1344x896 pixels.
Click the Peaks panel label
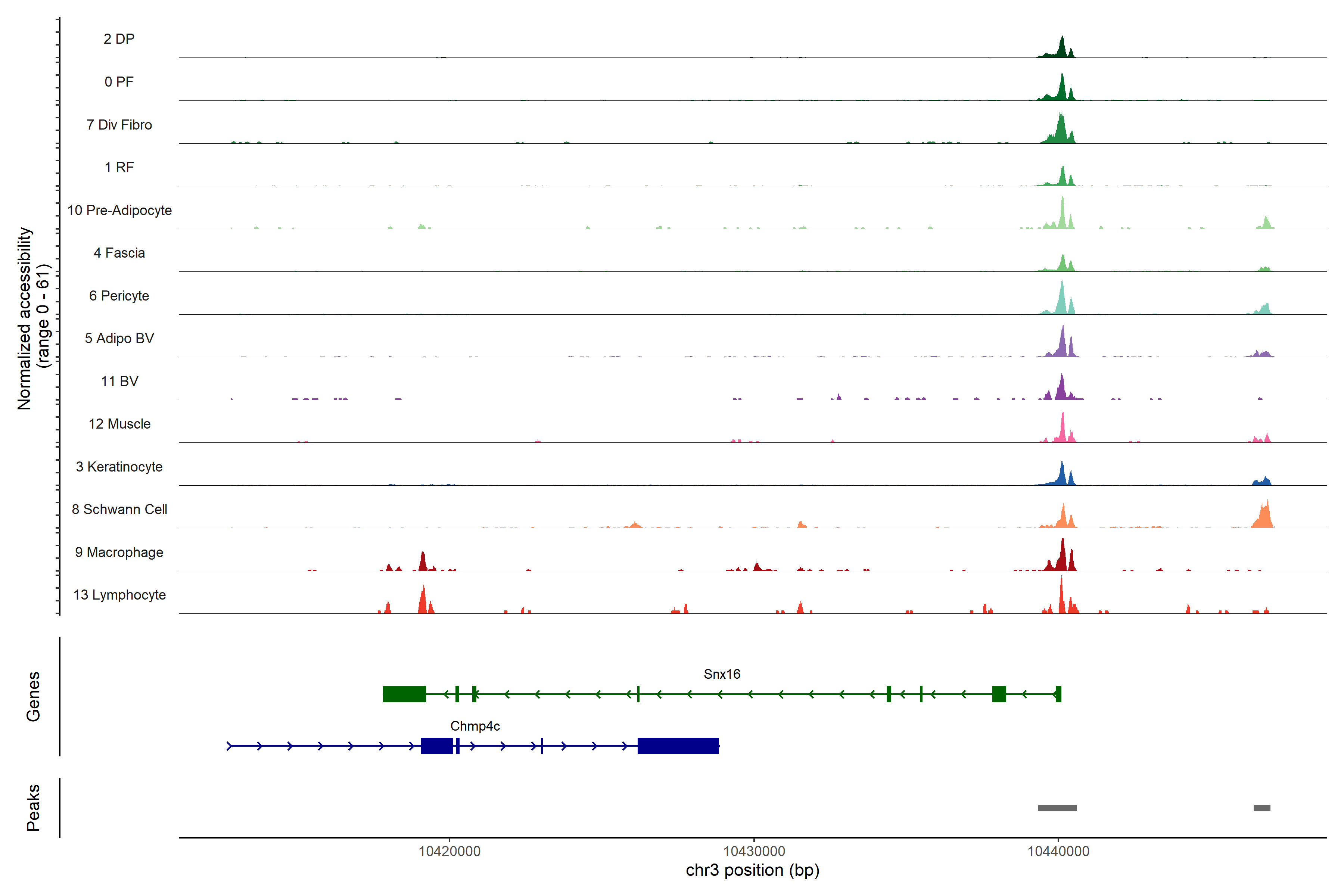(33, 808)
